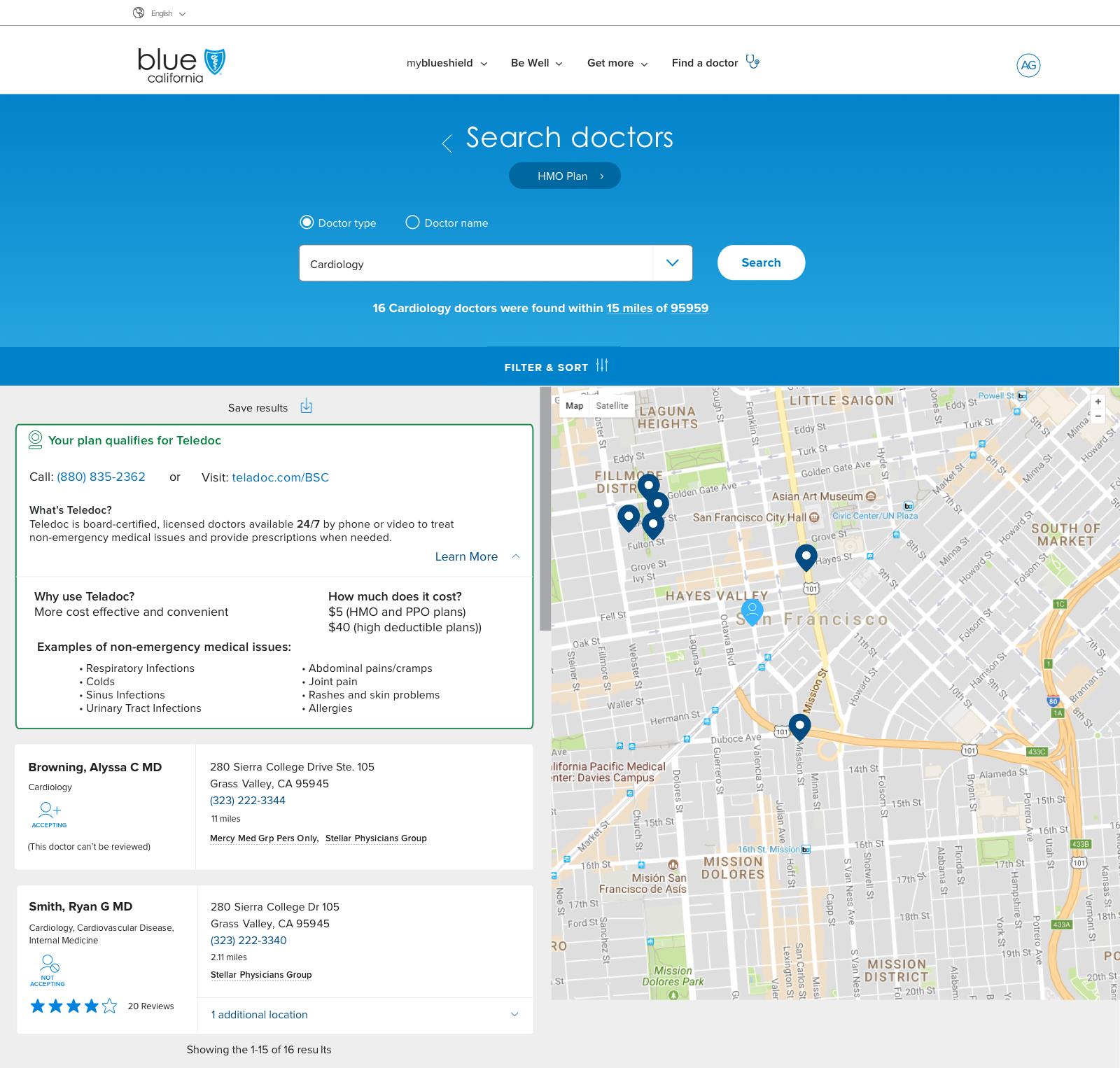Viewport: 1120px width, 1068px height.
Task: Click the Accepting patients icon for Browning
Action: [x=49, y=815]
